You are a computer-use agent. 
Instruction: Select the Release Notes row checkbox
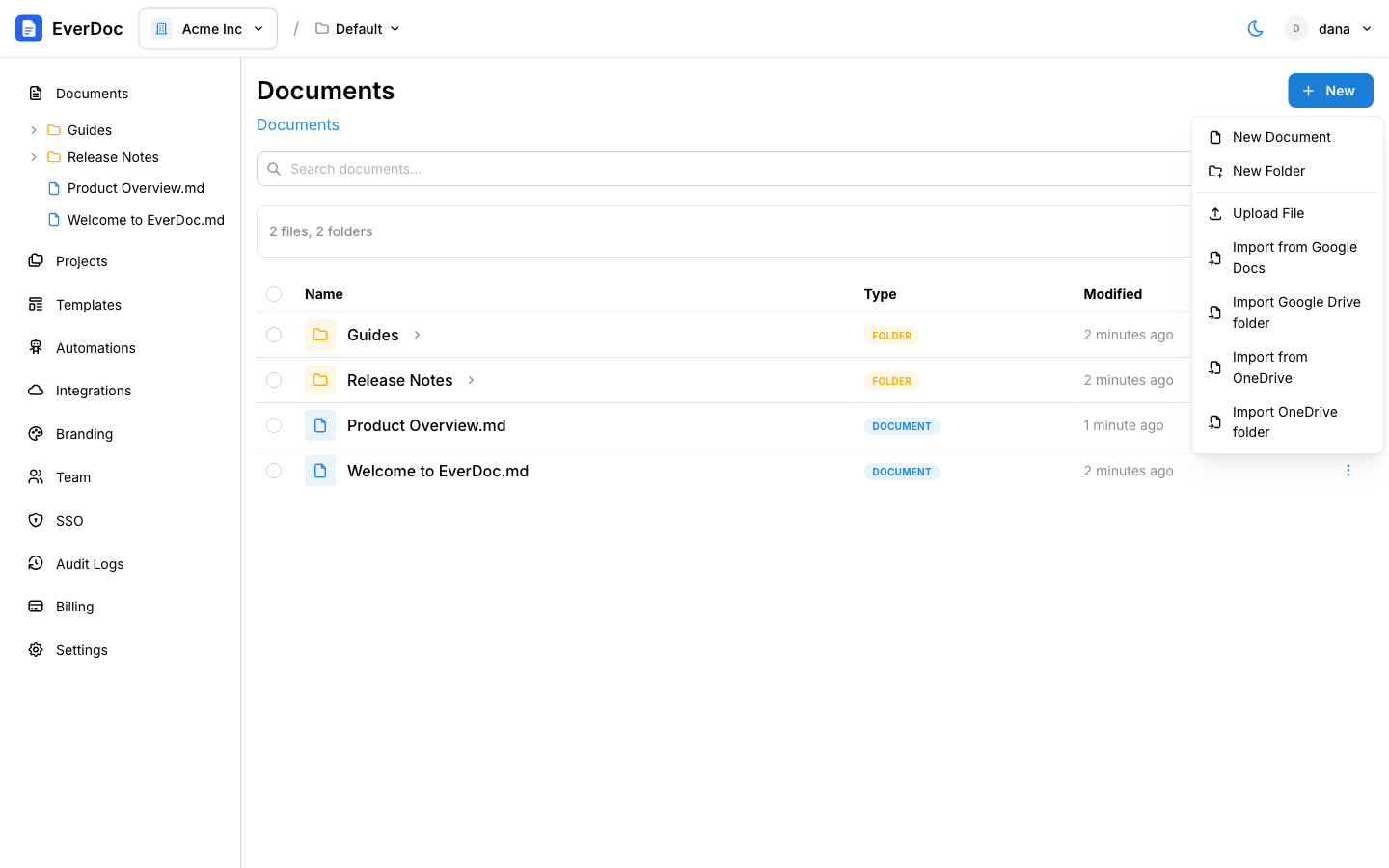274,380
